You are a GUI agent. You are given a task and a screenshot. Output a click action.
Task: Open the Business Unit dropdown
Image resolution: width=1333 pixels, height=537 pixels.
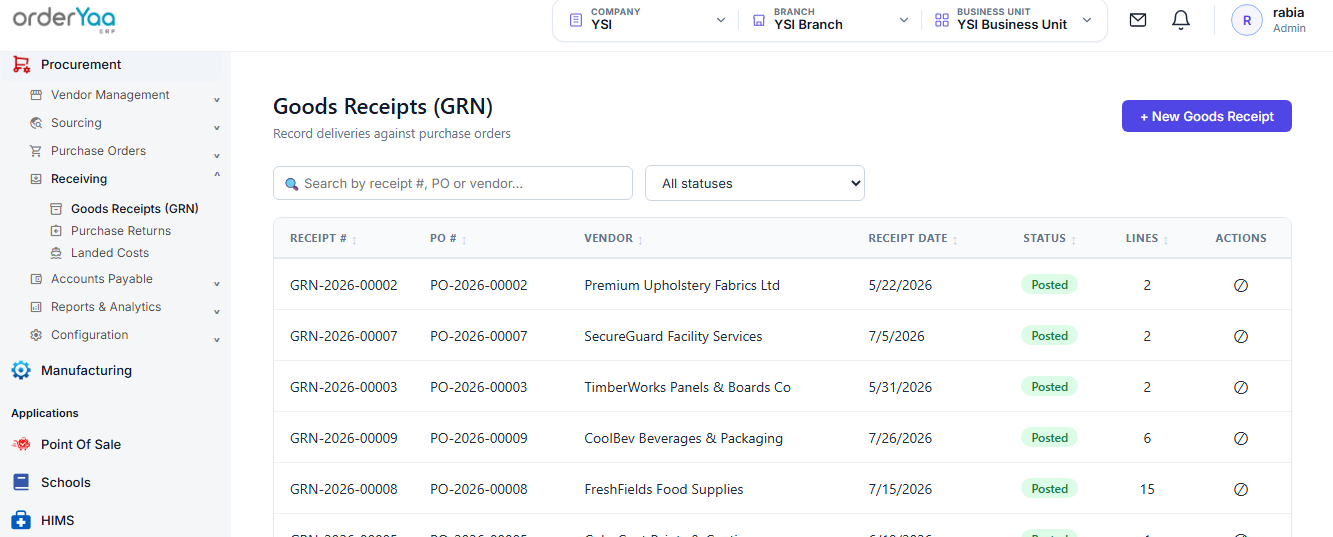1013,20
